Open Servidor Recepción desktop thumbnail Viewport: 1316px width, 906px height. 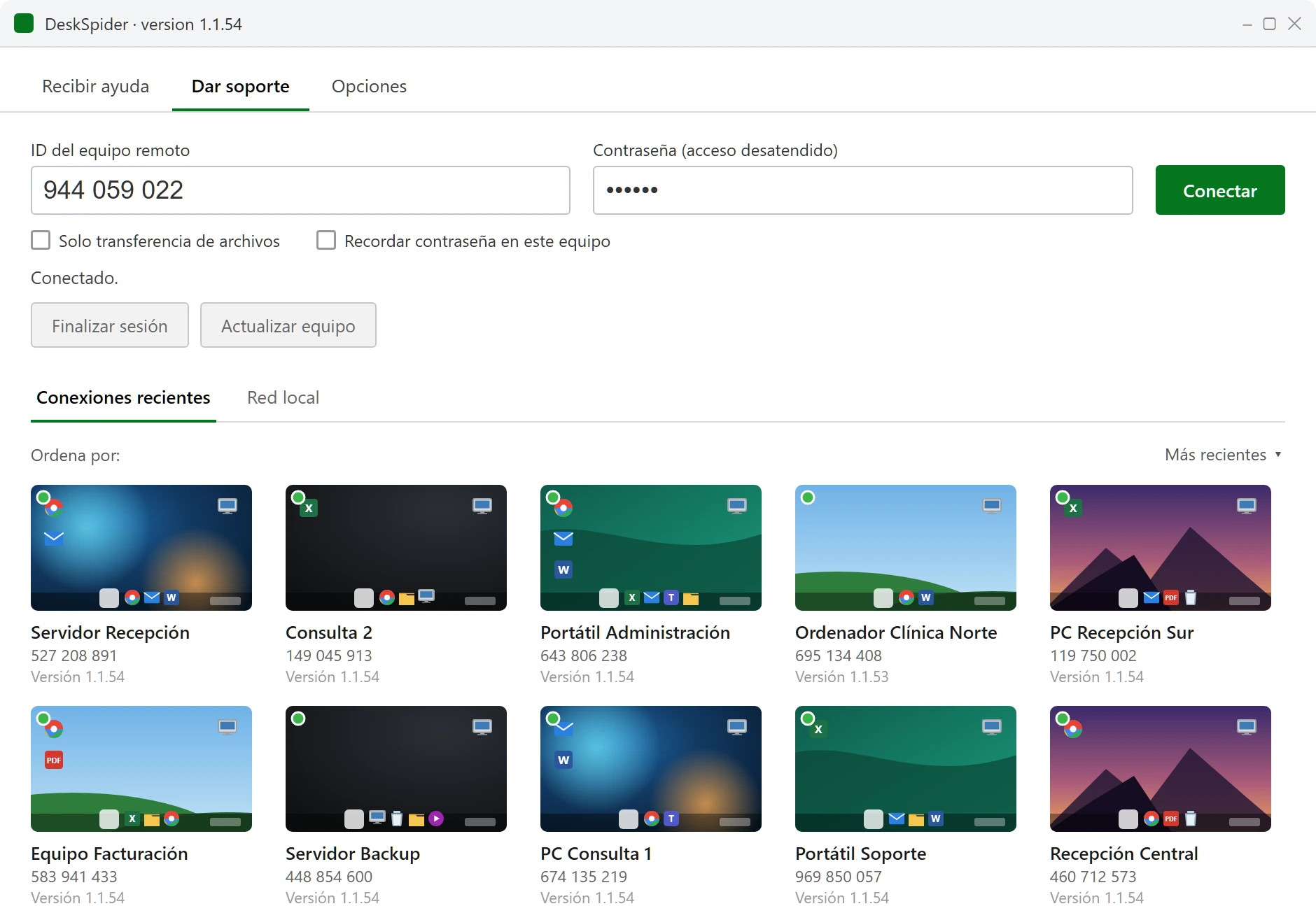(141, 548)
